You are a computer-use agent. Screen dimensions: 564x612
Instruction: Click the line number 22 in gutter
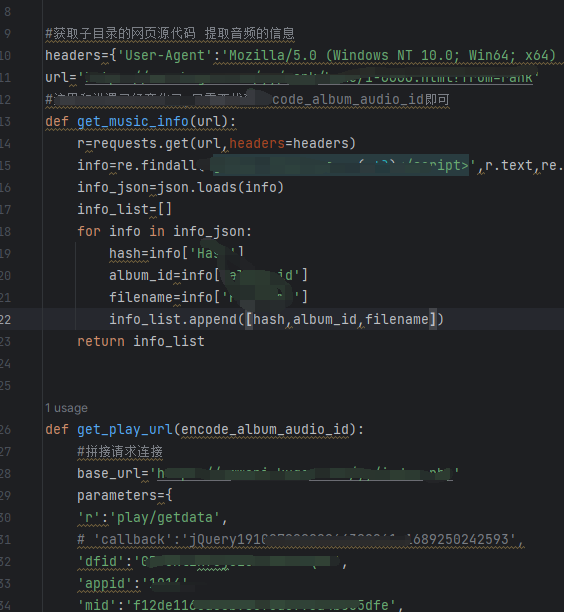click(x=5, y=320)
